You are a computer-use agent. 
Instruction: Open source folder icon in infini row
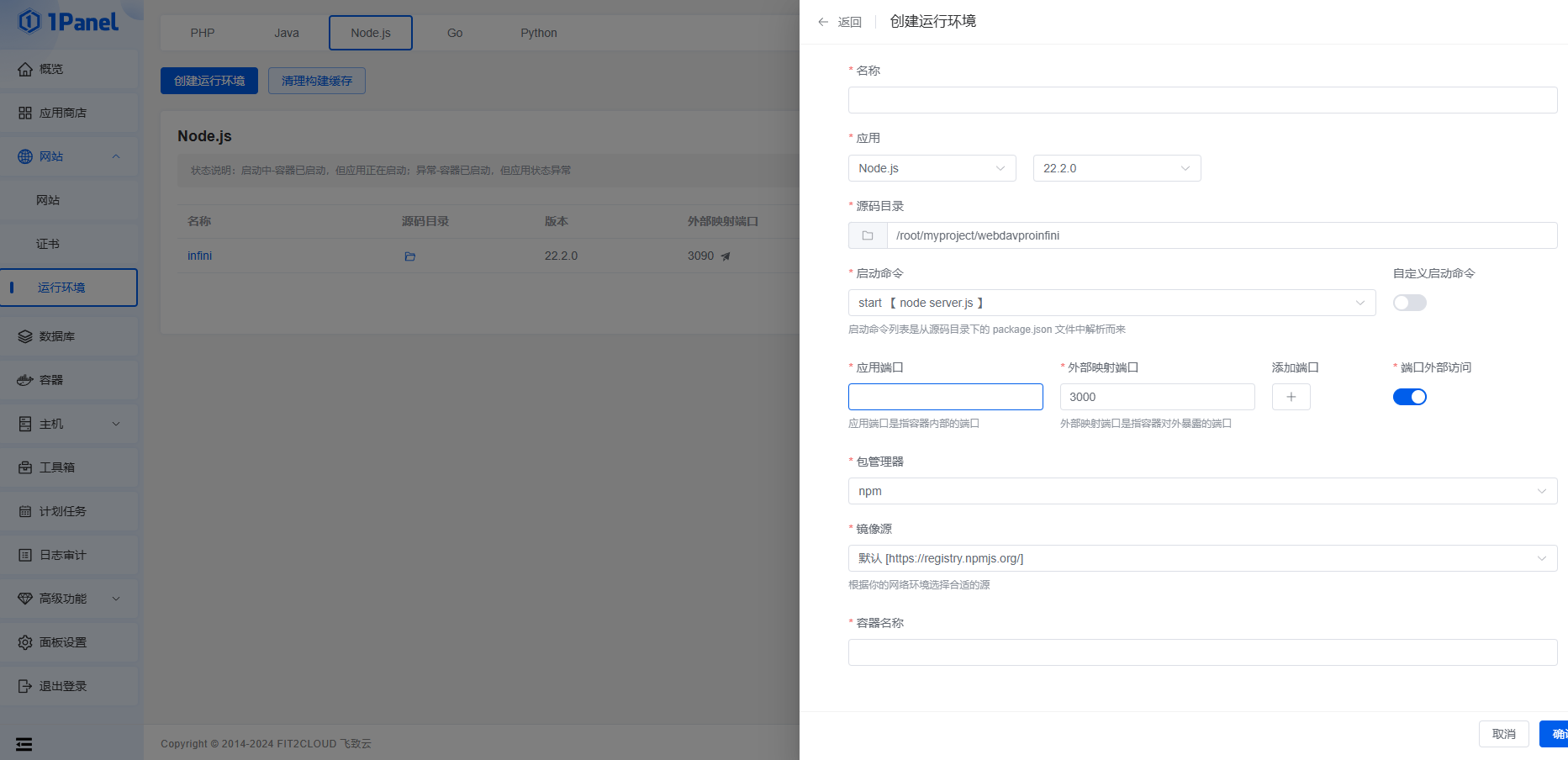tap(410, 256)
